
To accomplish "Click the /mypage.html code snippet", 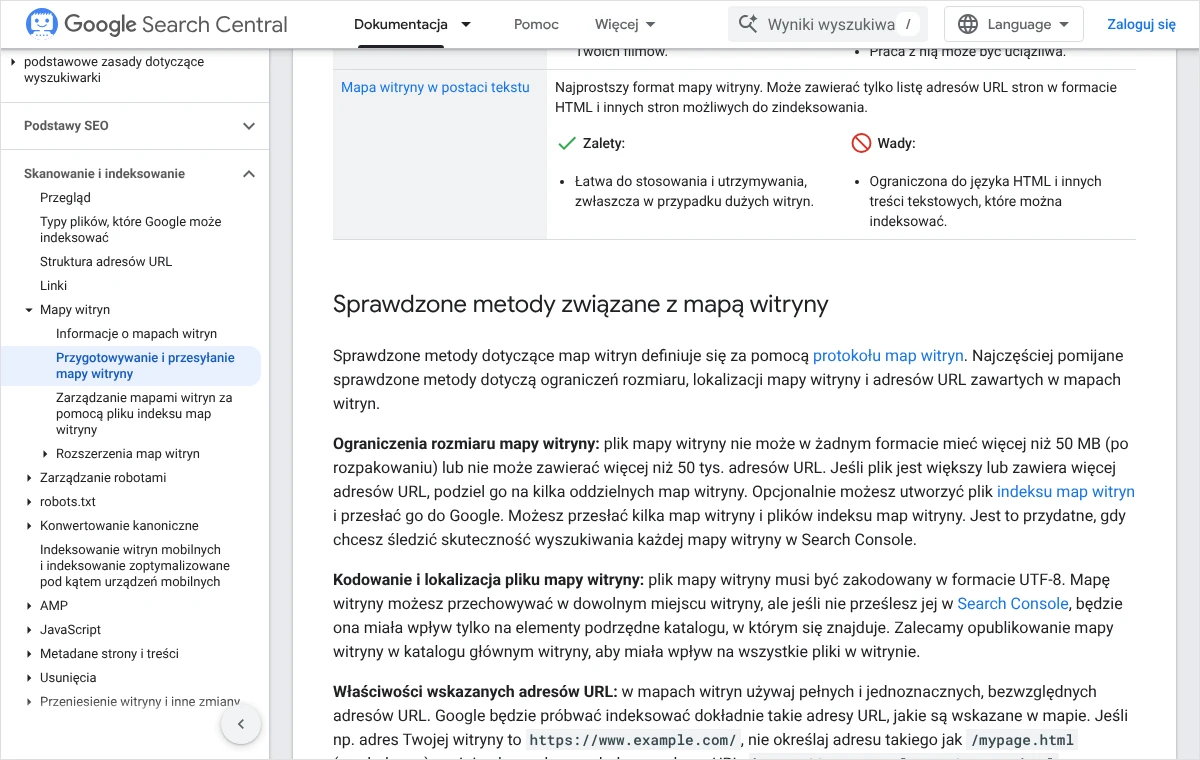I will click(x=1020, y=740).
